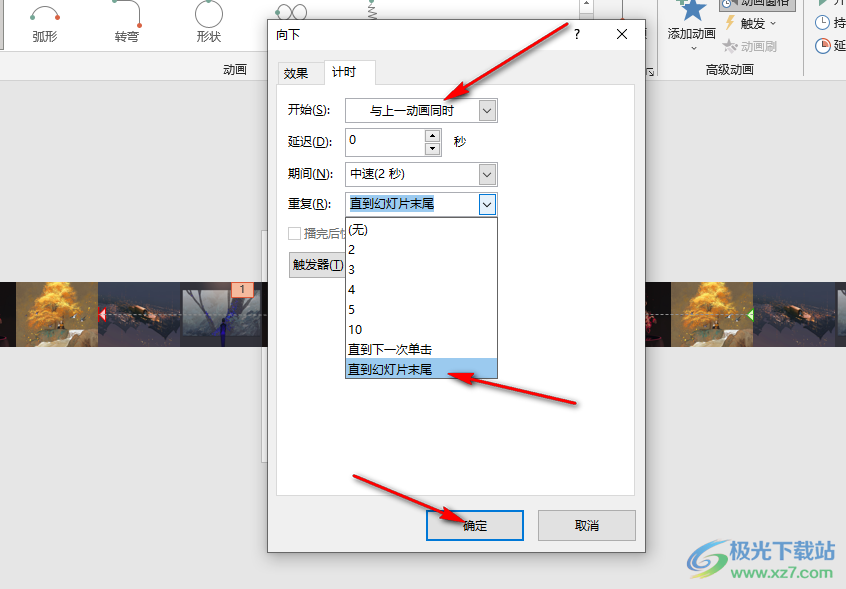Choose 4 in the repeat list
This screenshot has height=589, width=846.
coord(421,290)
